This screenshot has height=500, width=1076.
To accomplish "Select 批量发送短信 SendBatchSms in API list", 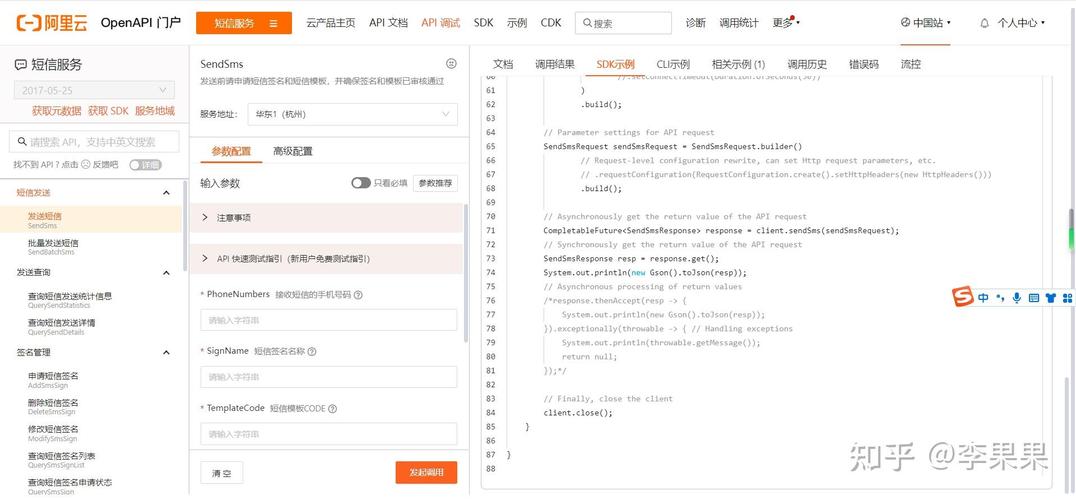I will tap(91, 247).
